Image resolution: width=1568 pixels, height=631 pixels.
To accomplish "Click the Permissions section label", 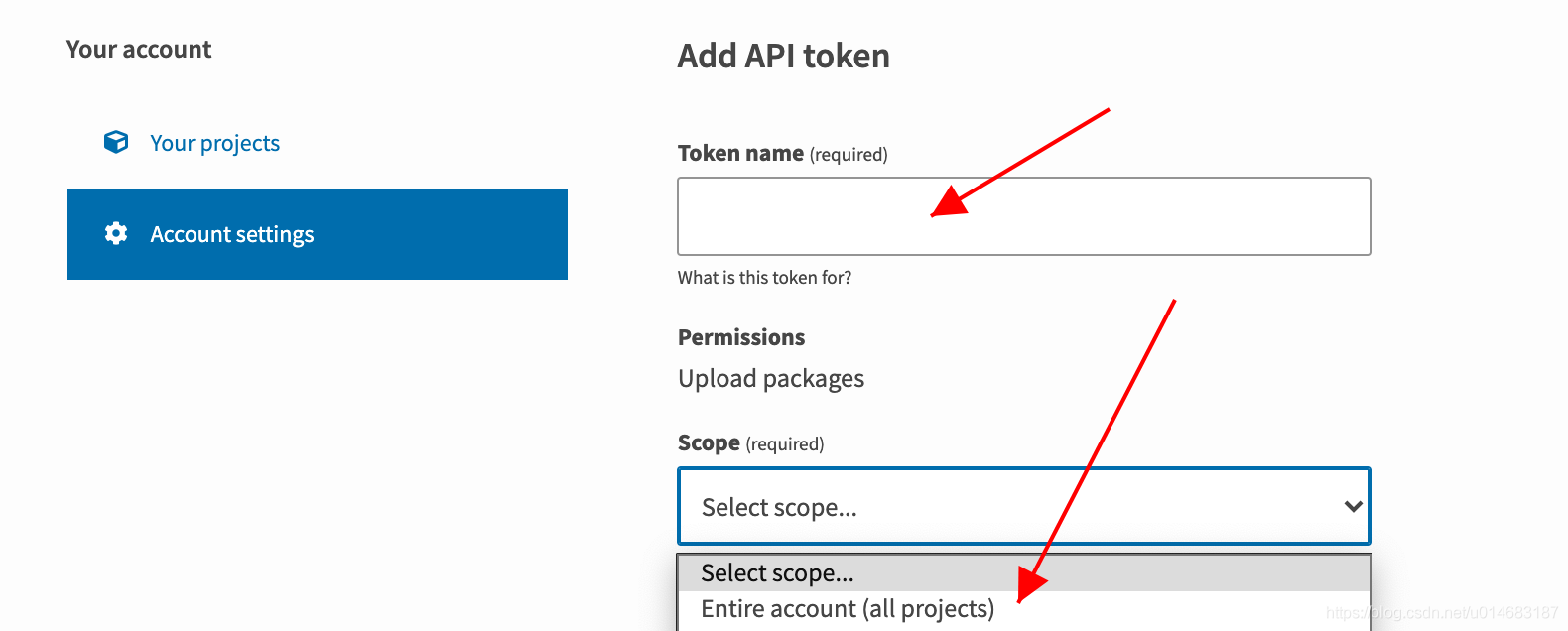I will (741, 337).
